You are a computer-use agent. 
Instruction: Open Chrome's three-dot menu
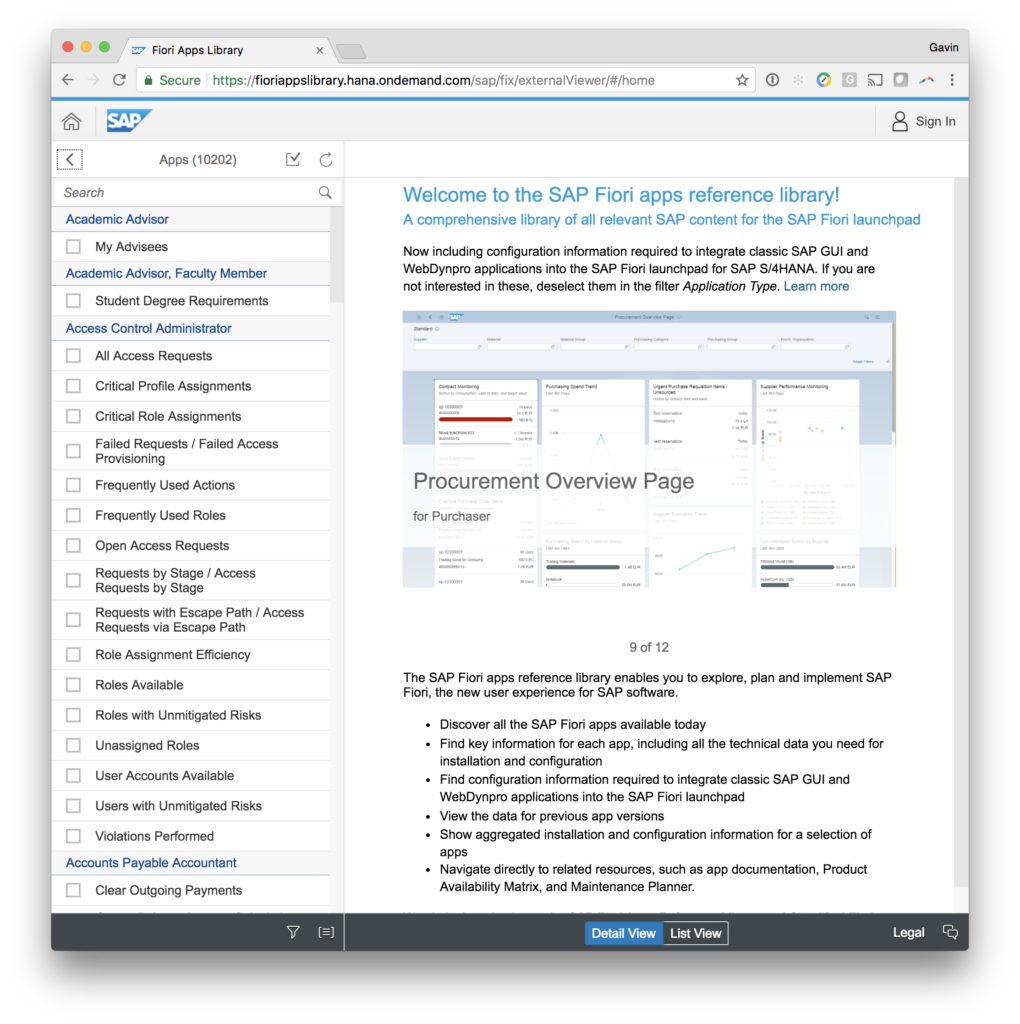pyautogui.click(x=952, y=80)
